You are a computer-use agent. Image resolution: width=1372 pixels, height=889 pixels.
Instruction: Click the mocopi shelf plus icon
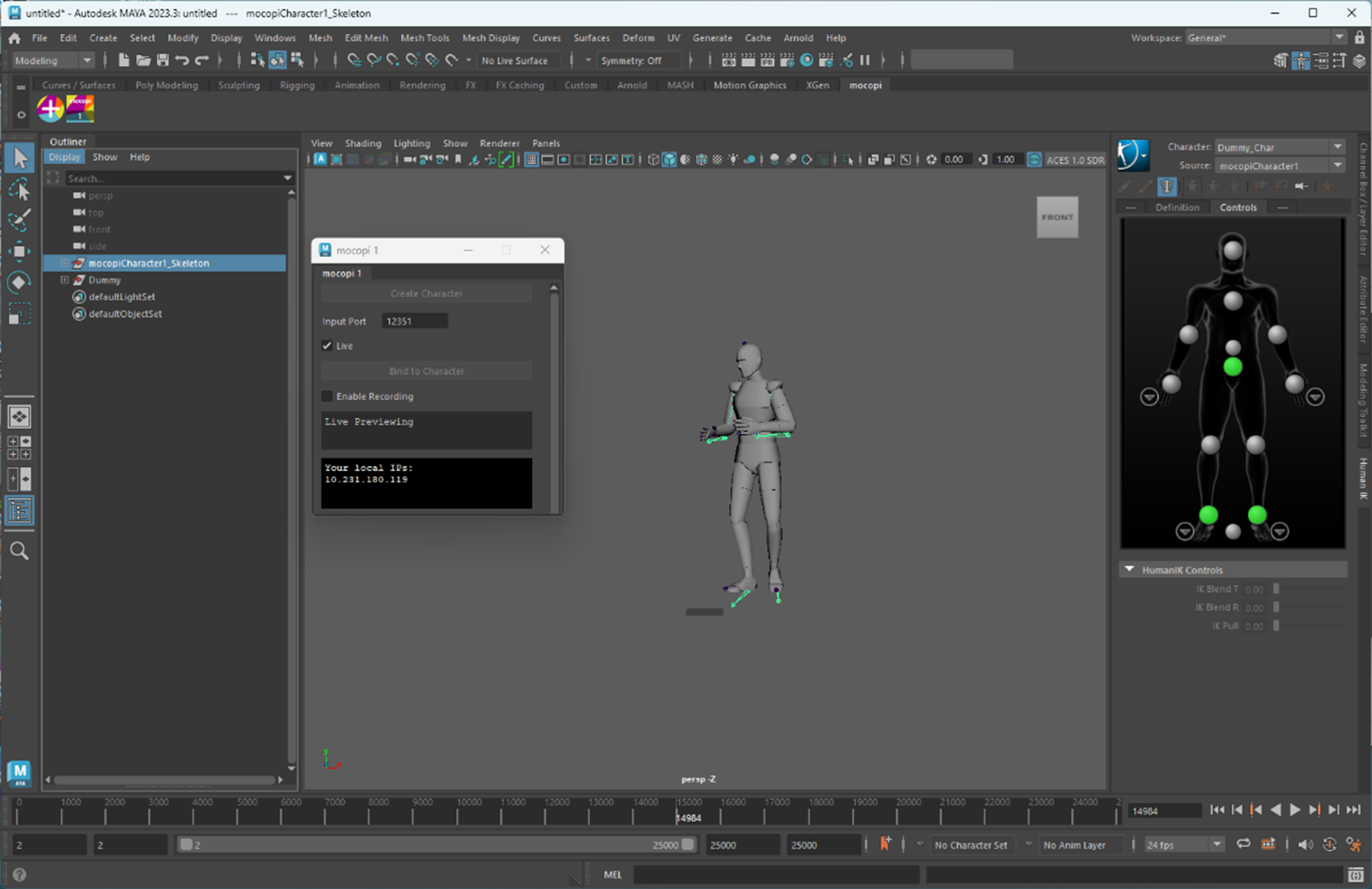[x=51, y=109]
